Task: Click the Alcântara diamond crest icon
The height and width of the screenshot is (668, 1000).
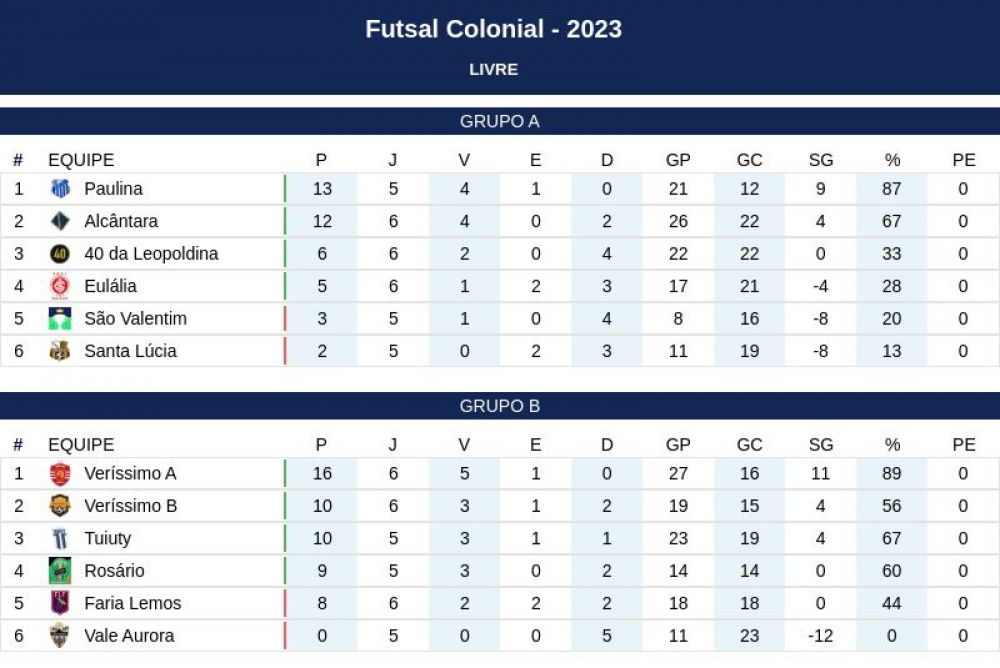Action: (x=60, y=221)
